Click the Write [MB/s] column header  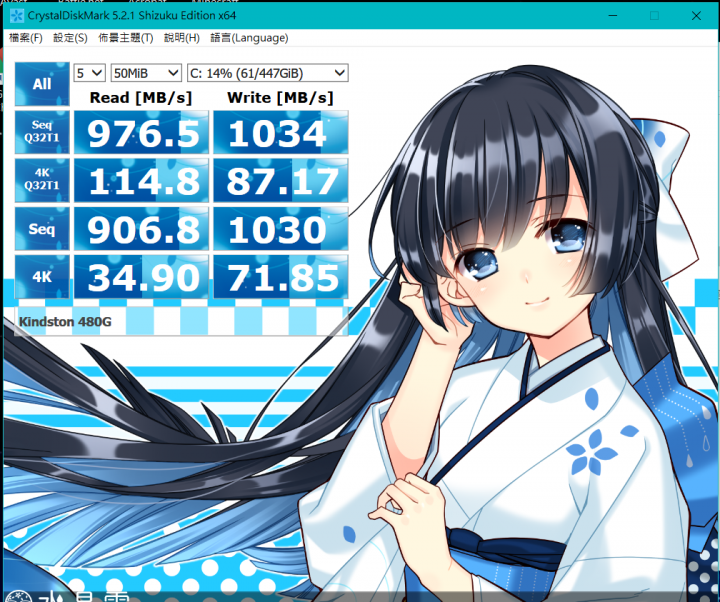280,97
